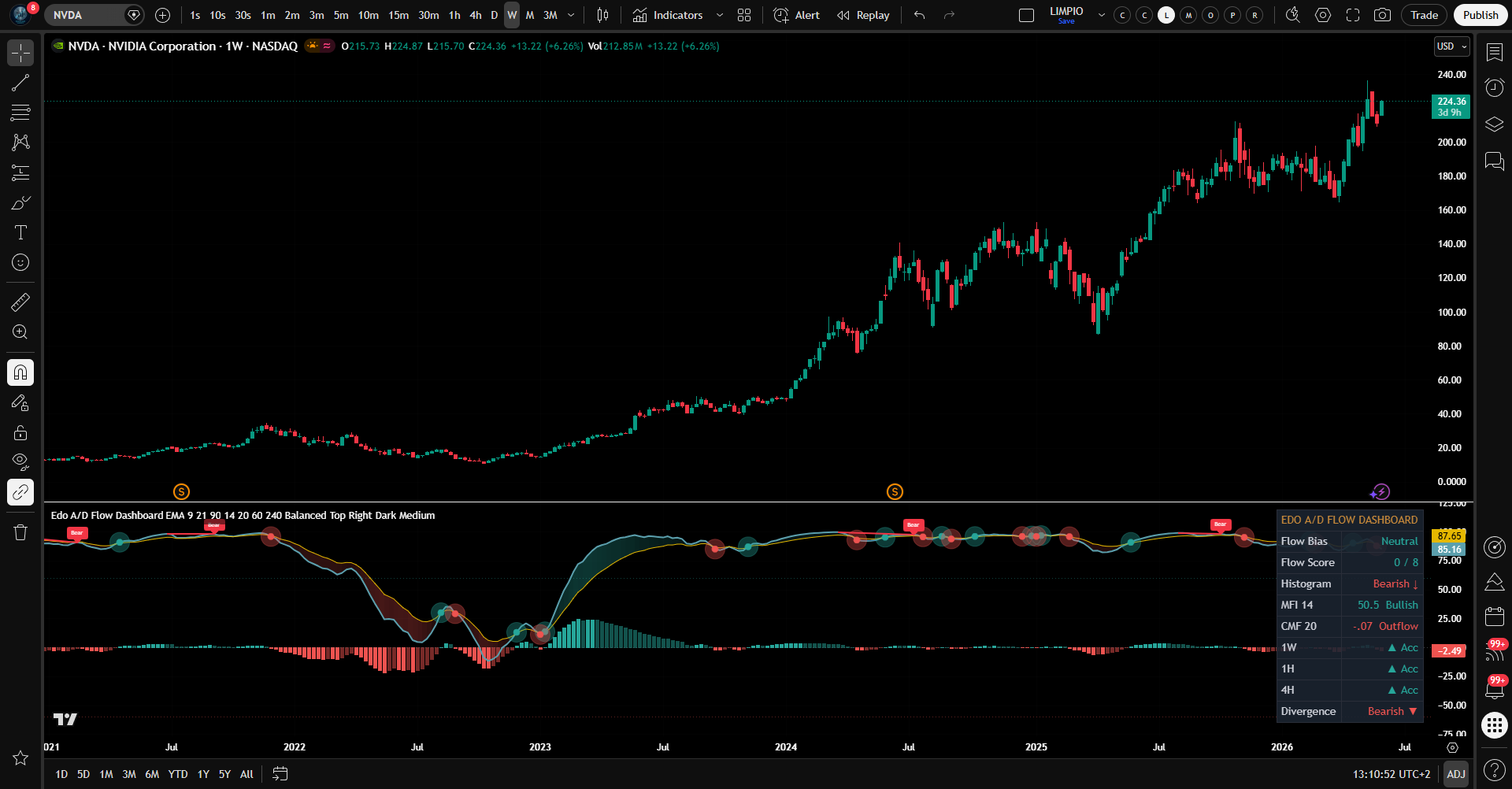Image resolution: width=1512 pixels, height=789 pixels.
Task: Select the trend line drawing tool
Action: [x=20, y=83]
